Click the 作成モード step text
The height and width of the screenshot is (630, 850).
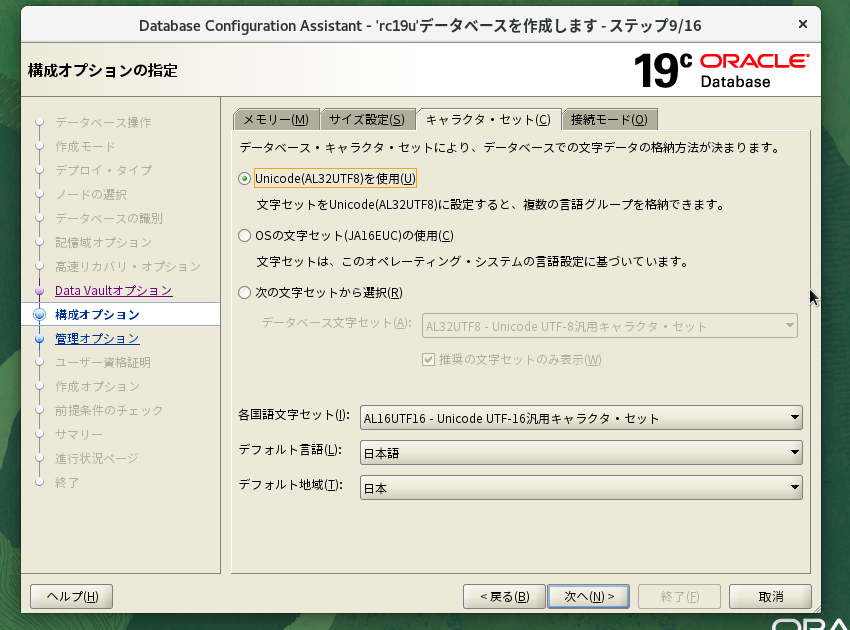85,146
